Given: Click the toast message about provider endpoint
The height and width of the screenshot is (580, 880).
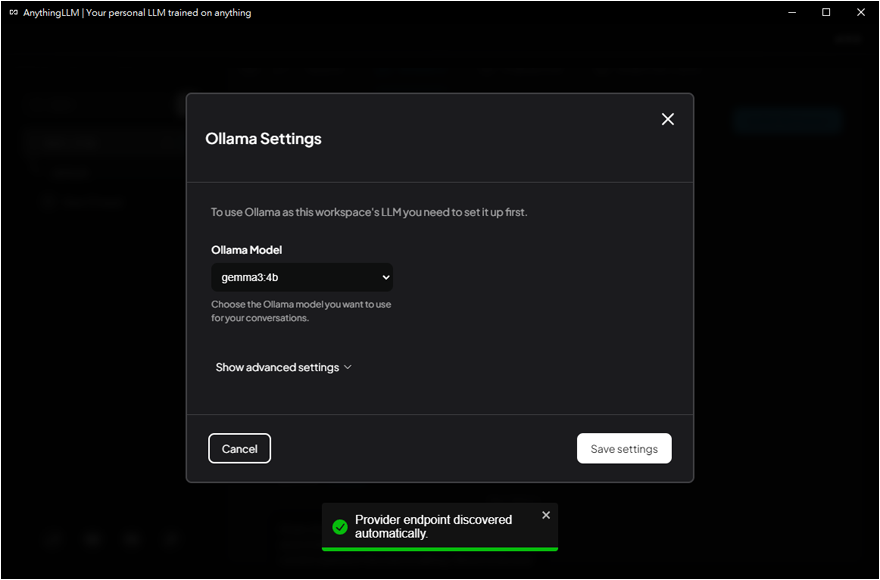Looking at the screenshot, I should tap(433, 526).
